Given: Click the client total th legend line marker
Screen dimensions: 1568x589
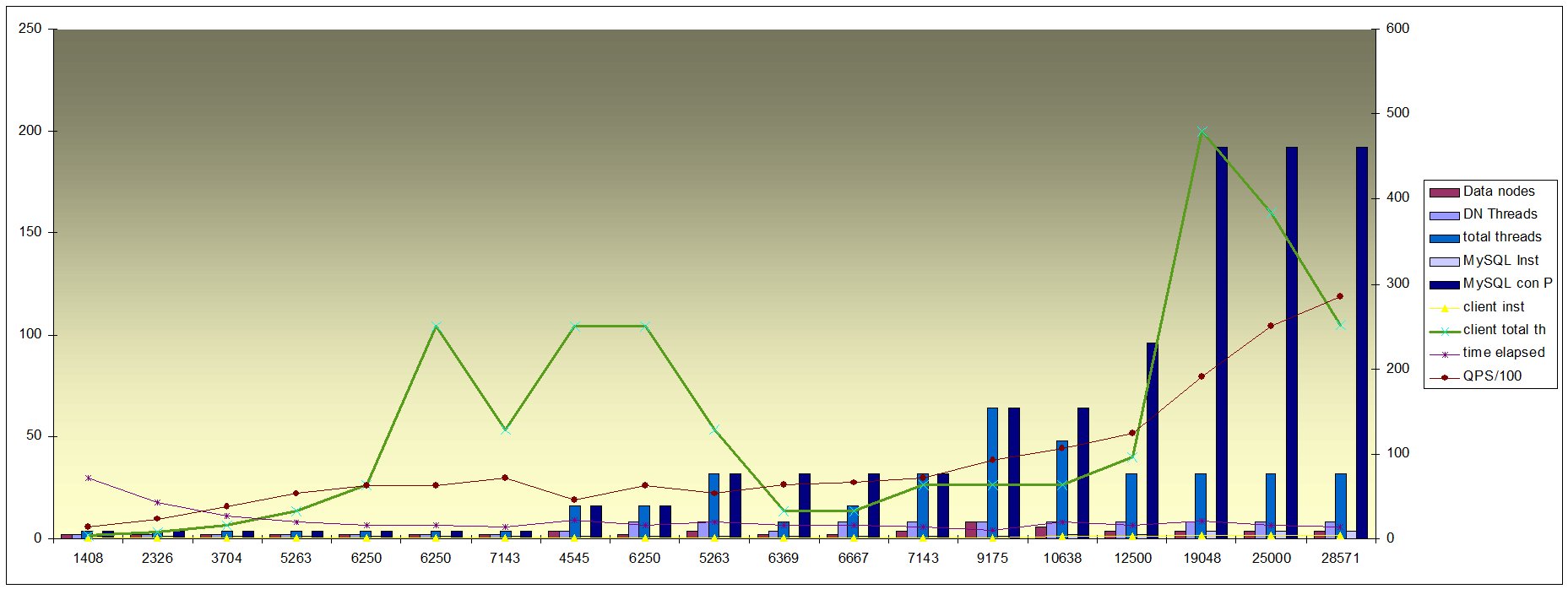Looking at the screenshot, I should [x=1444, y=331].
